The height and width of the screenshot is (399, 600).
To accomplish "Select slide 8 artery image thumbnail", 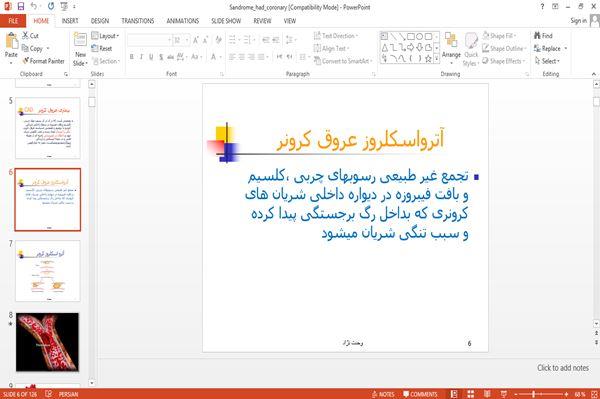I will pyautogui.click(x=48, y=342).
